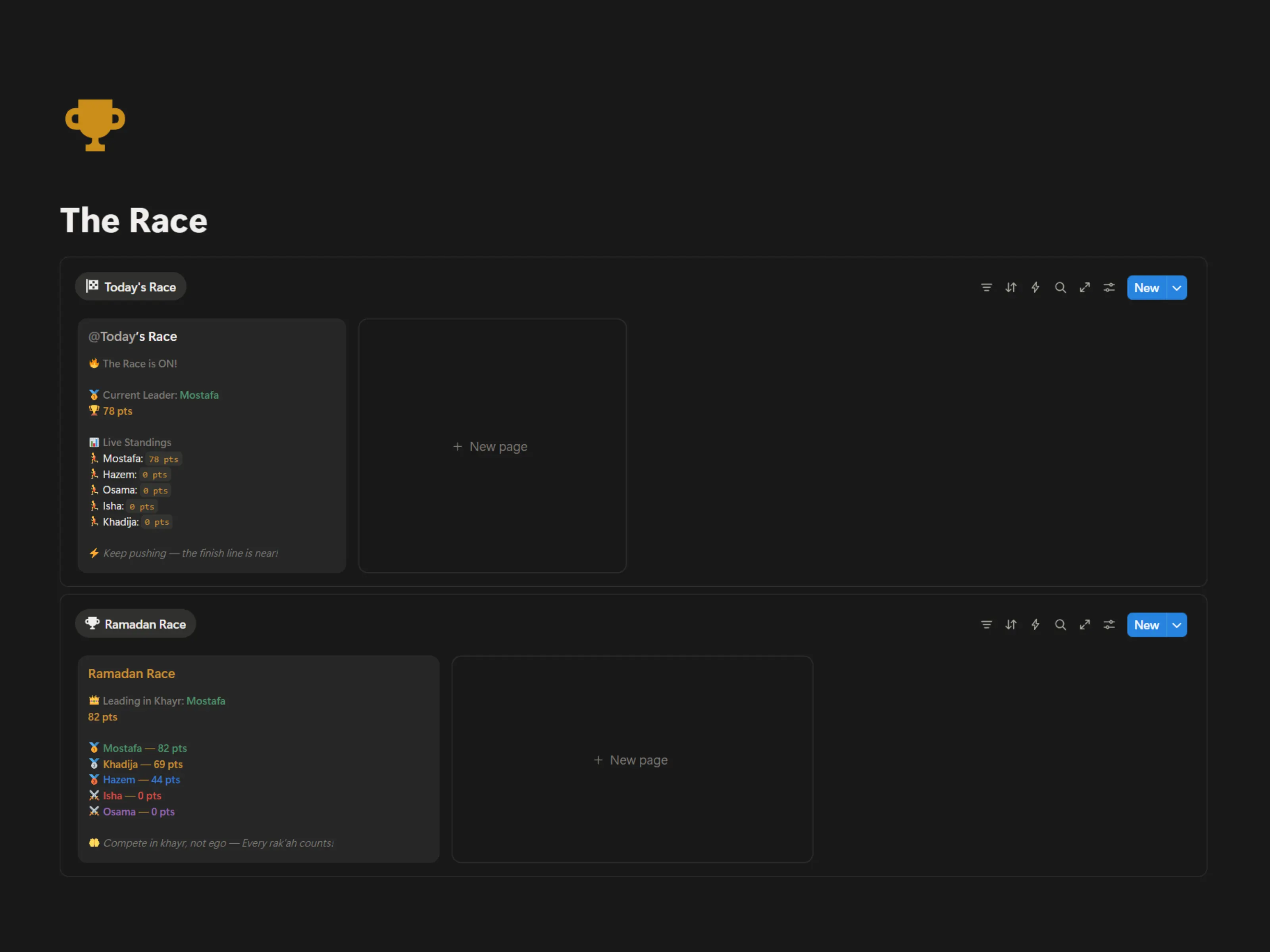This screenshot has height=952, width=1270.
Task: Open automations lightning icon in Ramadan Race
Action: (x=1035, y=625)
